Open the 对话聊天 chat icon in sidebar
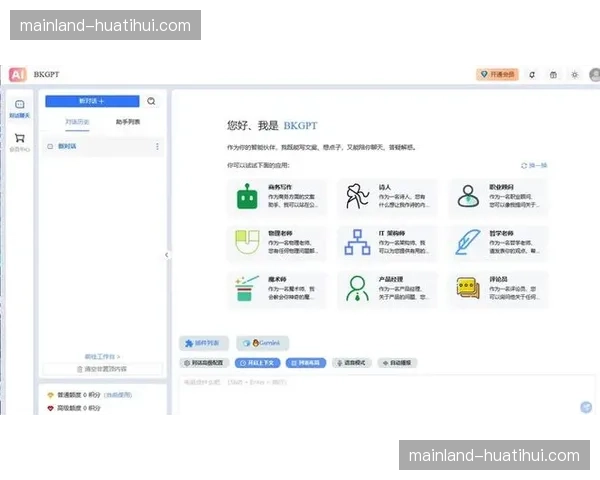 pos(19,106)
